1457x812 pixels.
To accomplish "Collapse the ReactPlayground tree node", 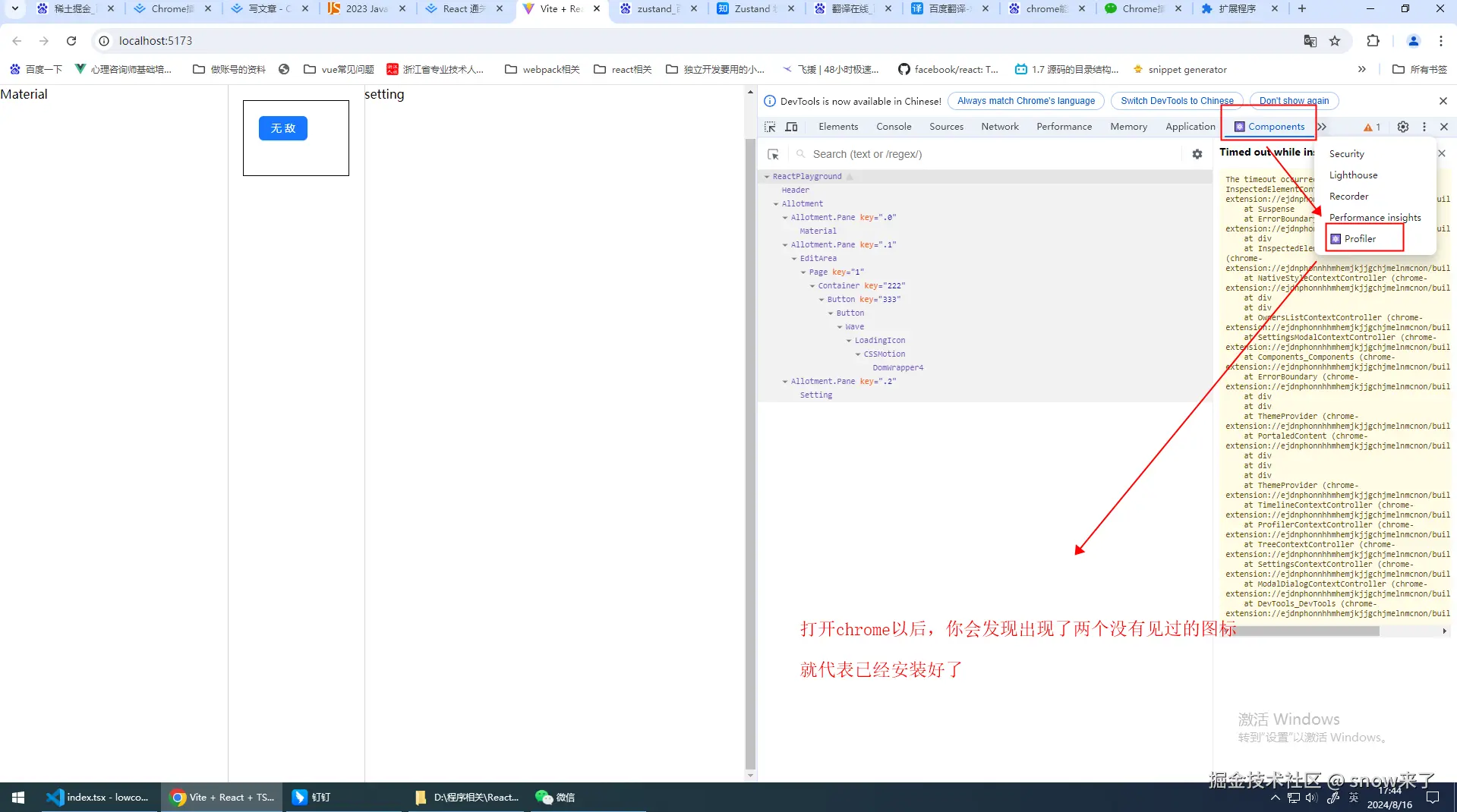I will 767,177.
